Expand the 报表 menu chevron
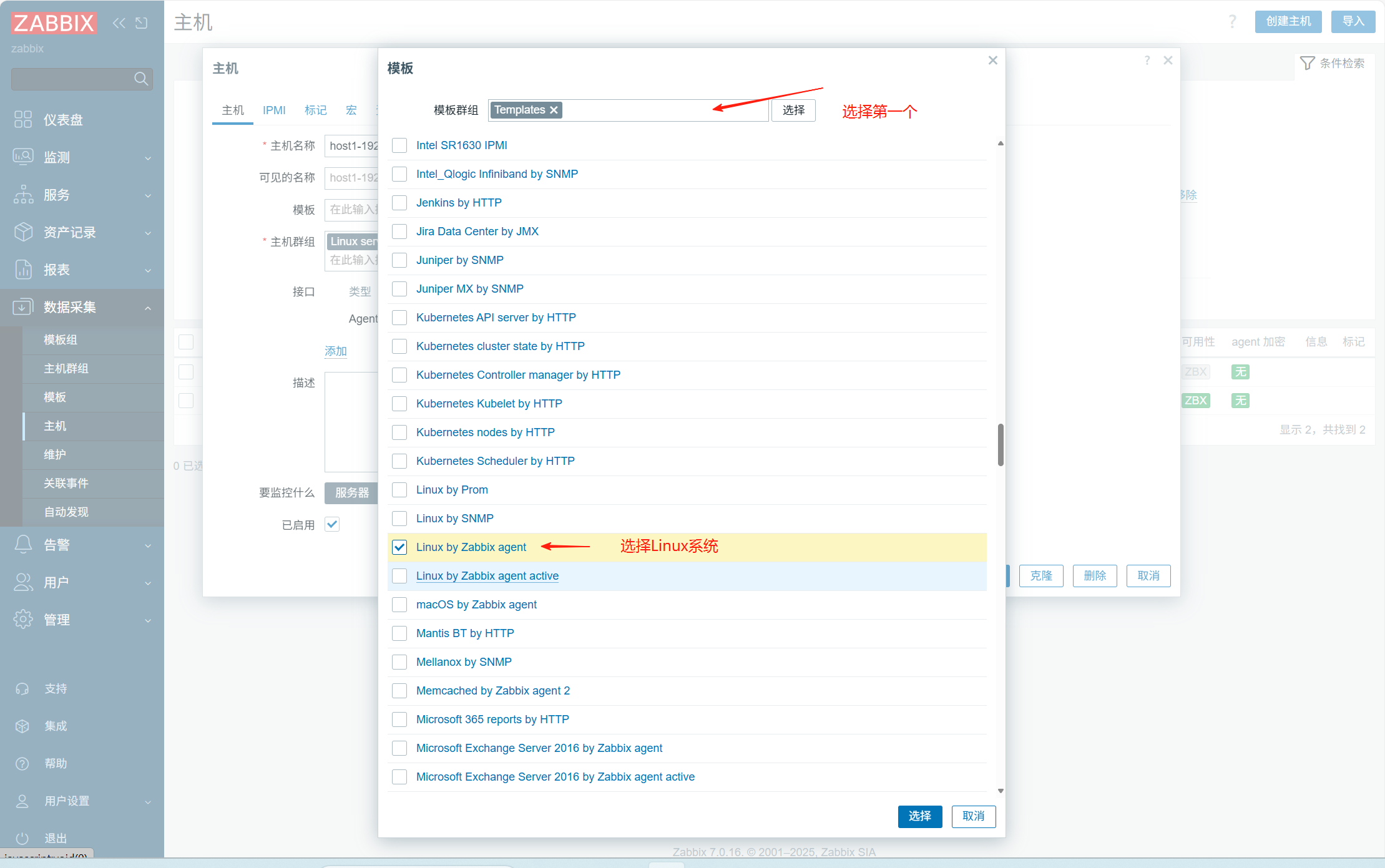This screenshot has height=868, width=1385. tap(148, 270)
